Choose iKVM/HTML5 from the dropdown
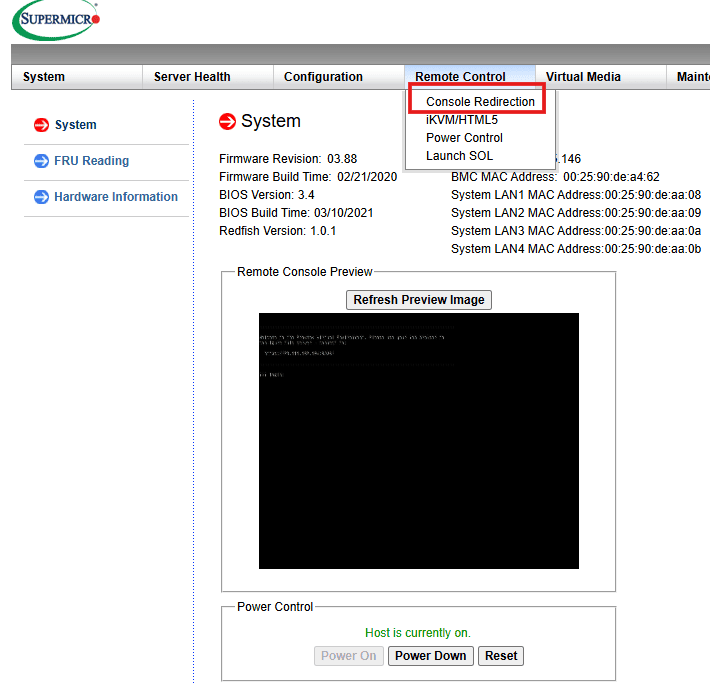This screenshot has height=683, width=710. click(461, 120)
